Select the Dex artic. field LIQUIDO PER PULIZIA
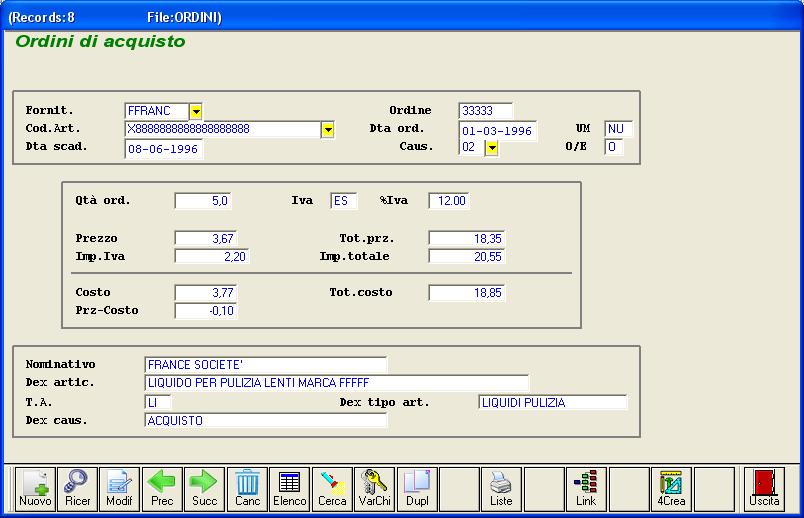The width and height of the screenshot is (804, 518). click(x=337, y=383)
